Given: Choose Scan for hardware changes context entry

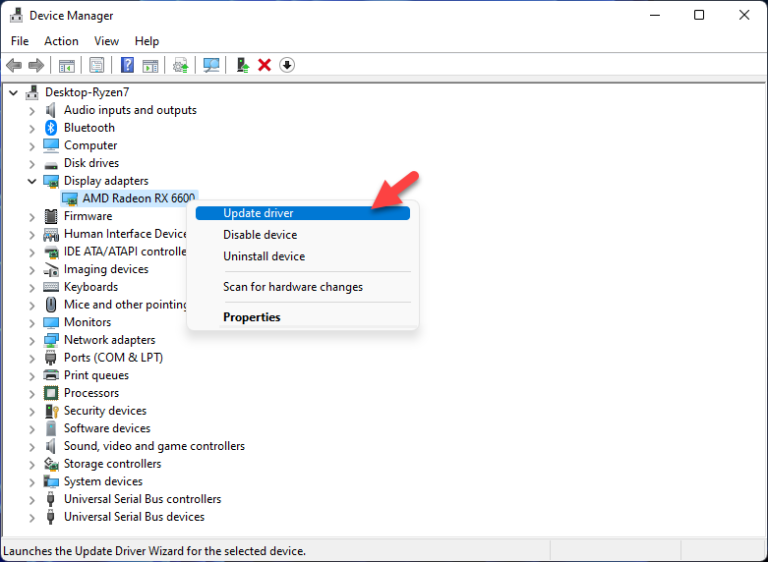Looking at the screenshot, I should pos(303,287).
